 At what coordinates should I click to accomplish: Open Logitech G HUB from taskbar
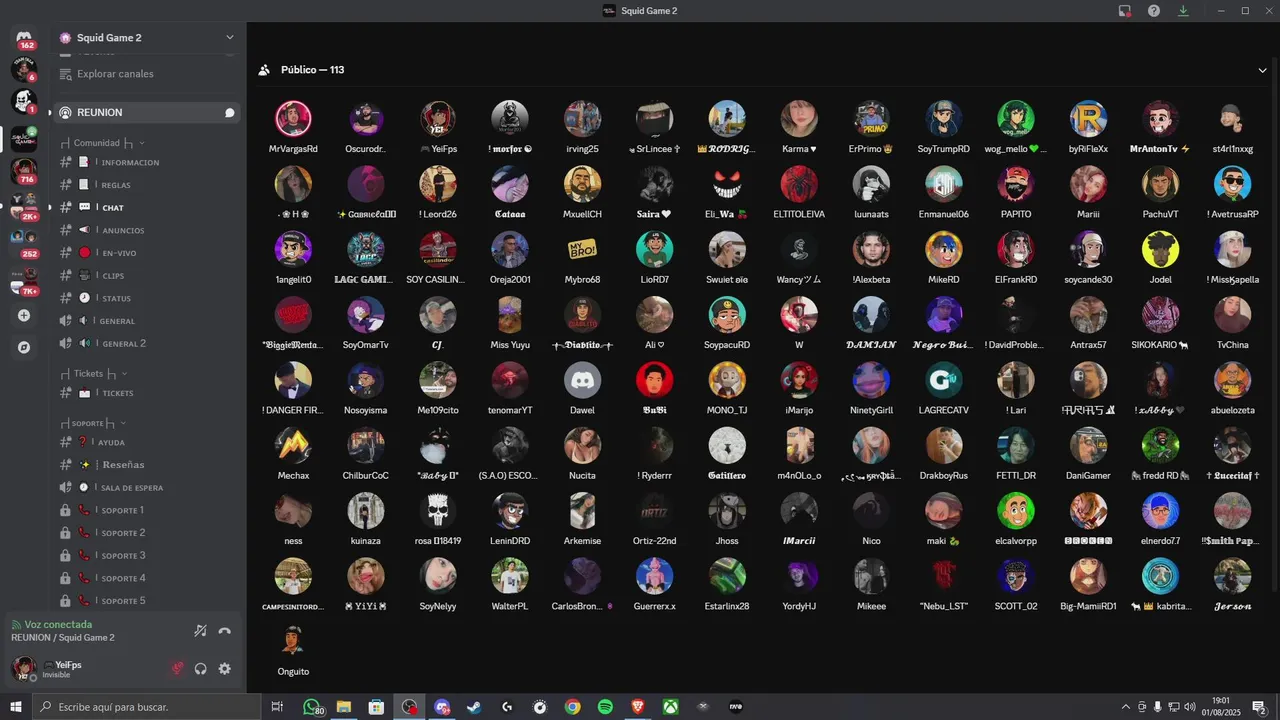pyautogui.click(x=507, y=707)
